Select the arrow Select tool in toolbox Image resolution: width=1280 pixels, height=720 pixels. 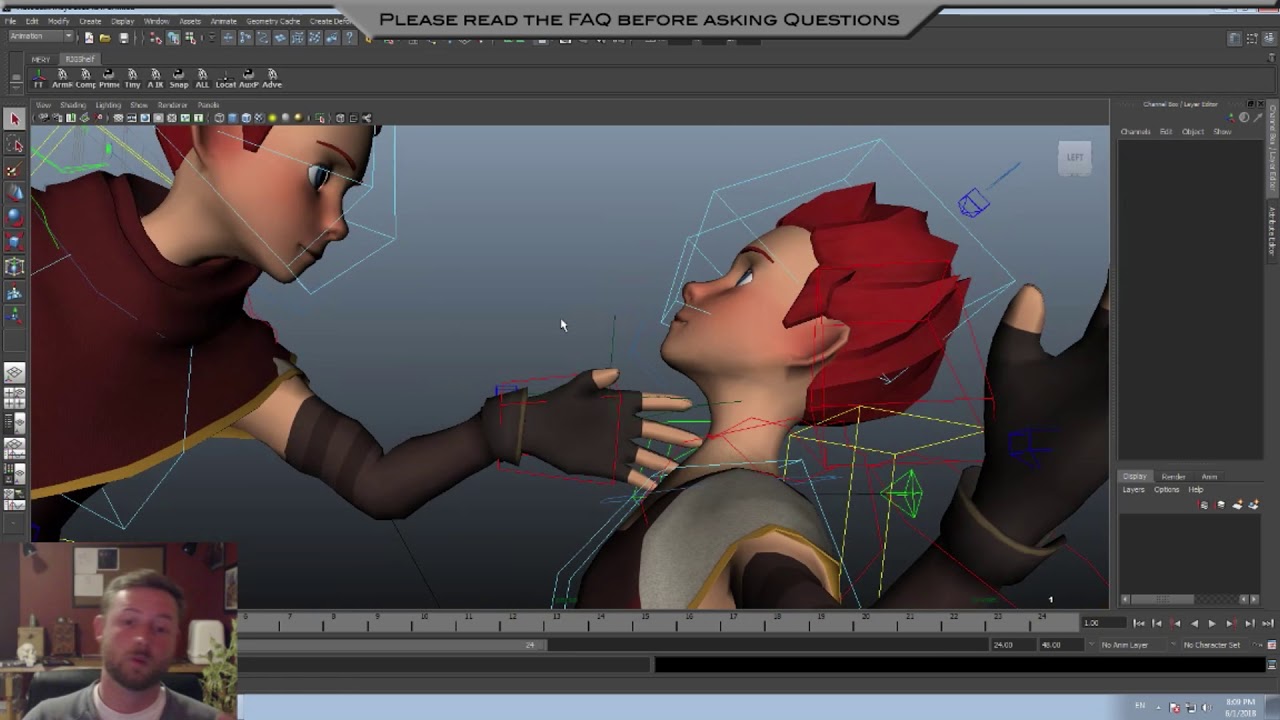[x=14, y=120]
